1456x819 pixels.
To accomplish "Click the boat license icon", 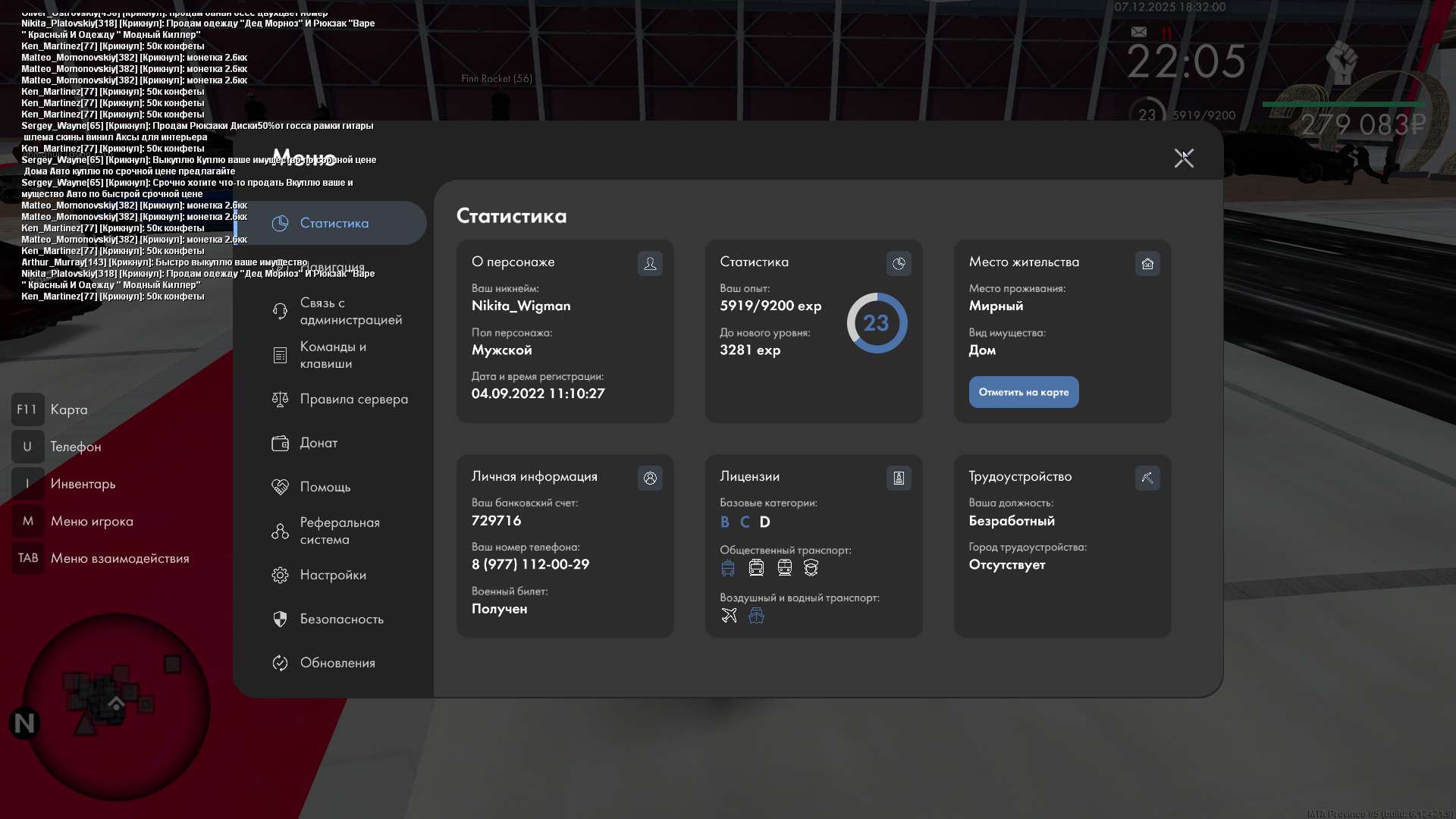I will (756, 615).
